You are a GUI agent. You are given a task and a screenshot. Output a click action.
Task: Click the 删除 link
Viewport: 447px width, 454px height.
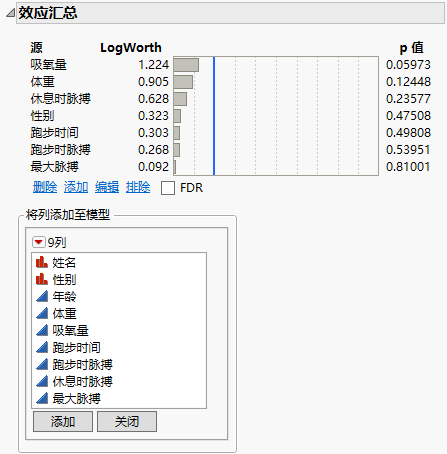(45, 187)
